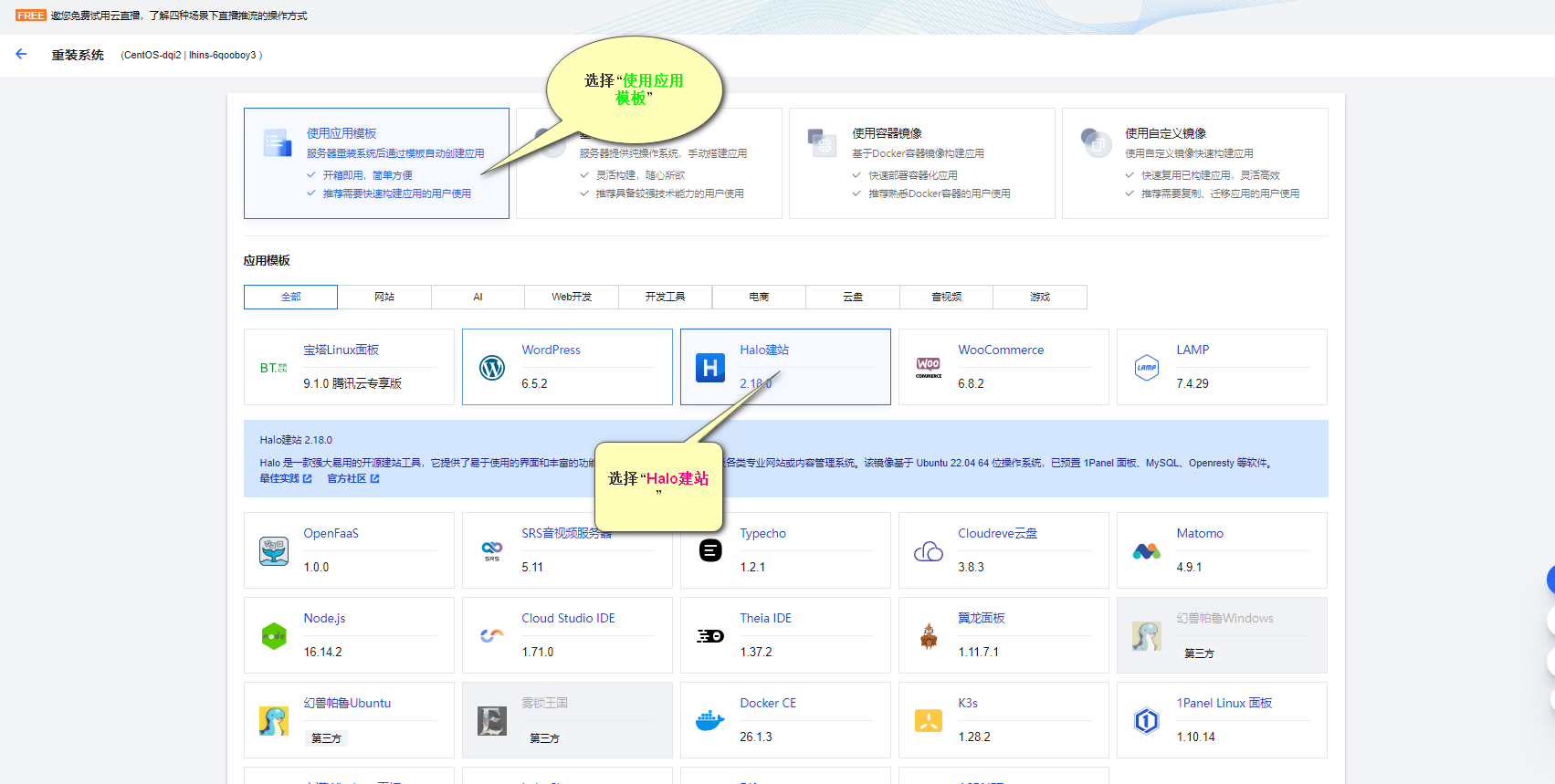Click the 1Panel Linux 面板 icon
1555x784 pixels.
[1147, 721]
